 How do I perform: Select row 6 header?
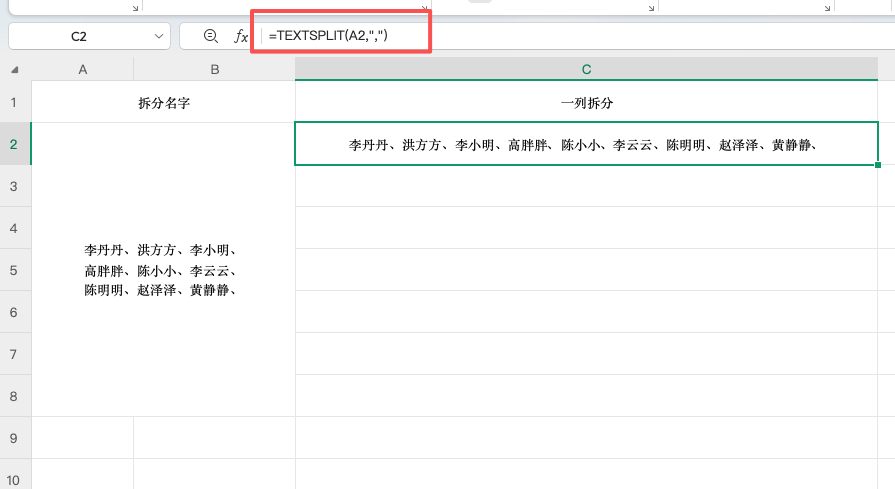click(15, 312)
